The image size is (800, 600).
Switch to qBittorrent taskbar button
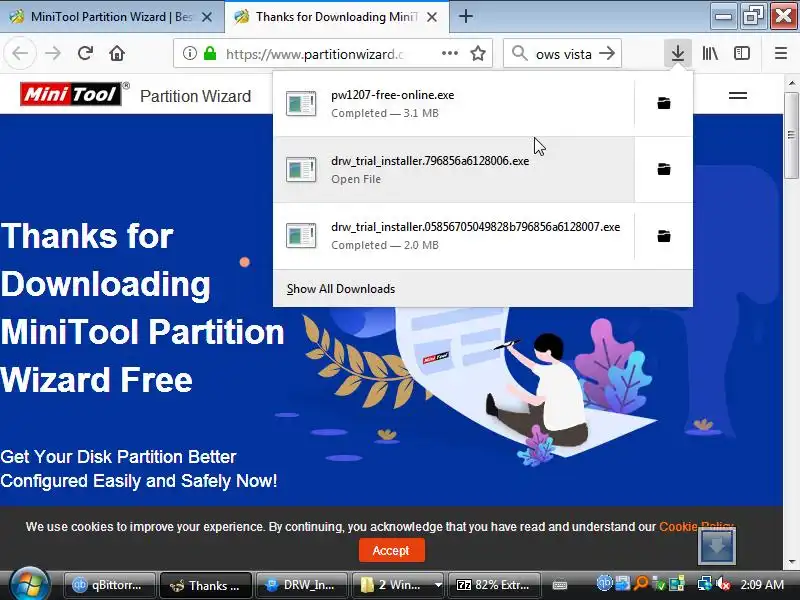(x=109, y=585)
